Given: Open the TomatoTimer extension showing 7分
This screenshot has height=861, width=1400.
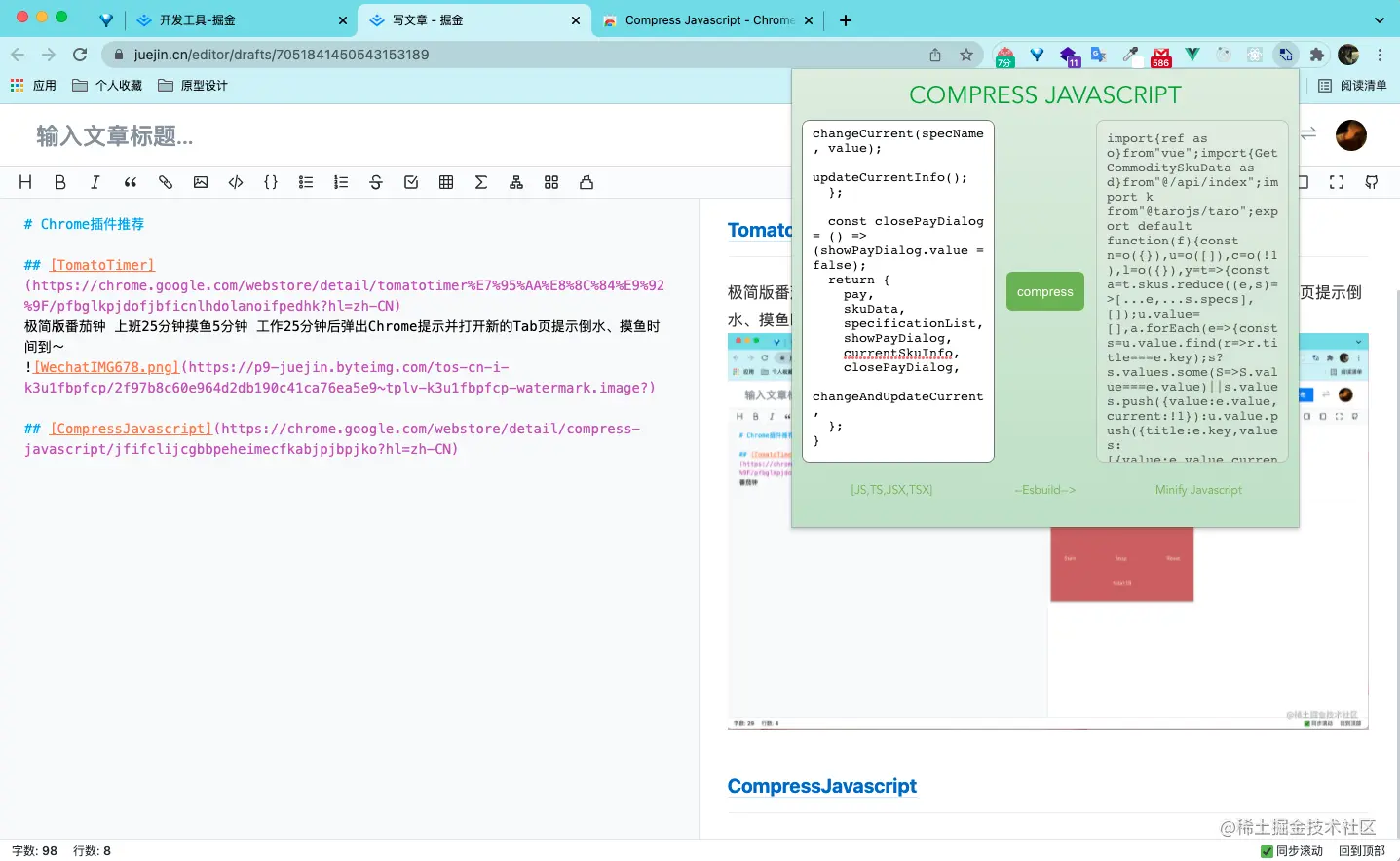Looking at the screenshot, I should tap(1005, 56).
